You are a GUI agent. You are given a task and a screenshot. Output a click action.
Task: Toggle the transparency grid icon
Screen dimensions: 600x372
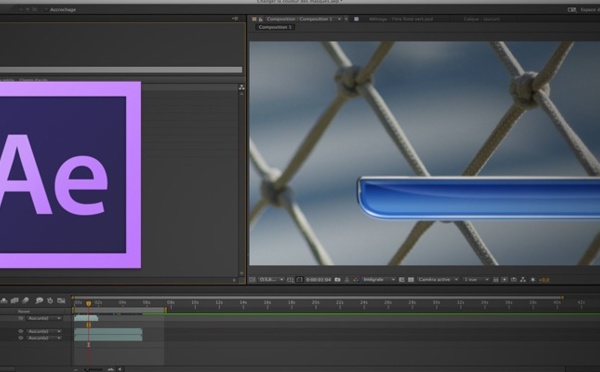[411, 280]
